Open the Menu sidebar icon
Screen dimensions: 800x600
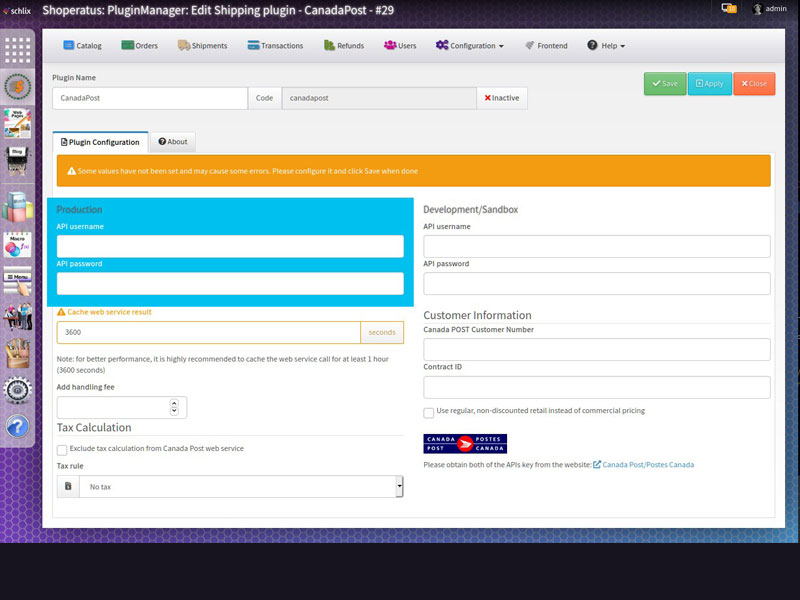pyautogui.click(x=18, y=281)
